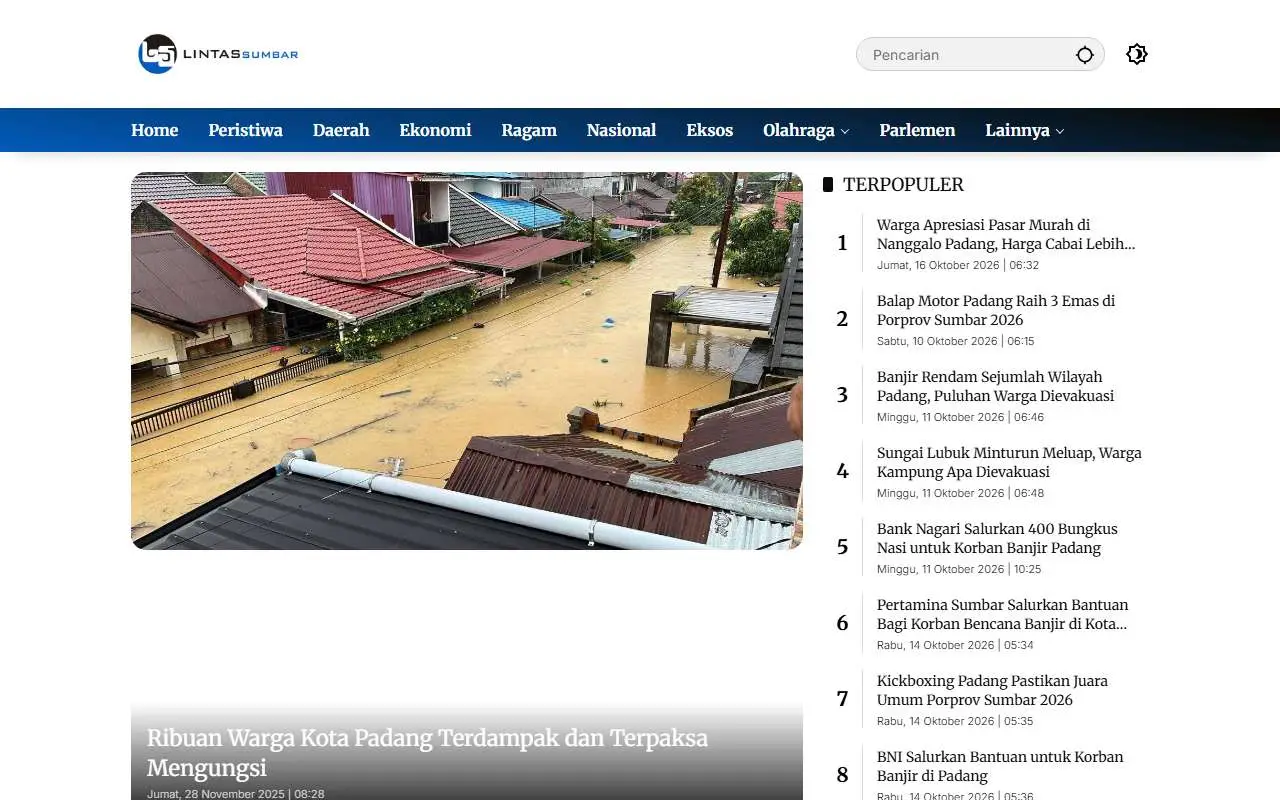Click rank number 5 in Terpopuler
Image resolution: width=1280 pixels, height=800 pixels.
[x=842, y=547]
